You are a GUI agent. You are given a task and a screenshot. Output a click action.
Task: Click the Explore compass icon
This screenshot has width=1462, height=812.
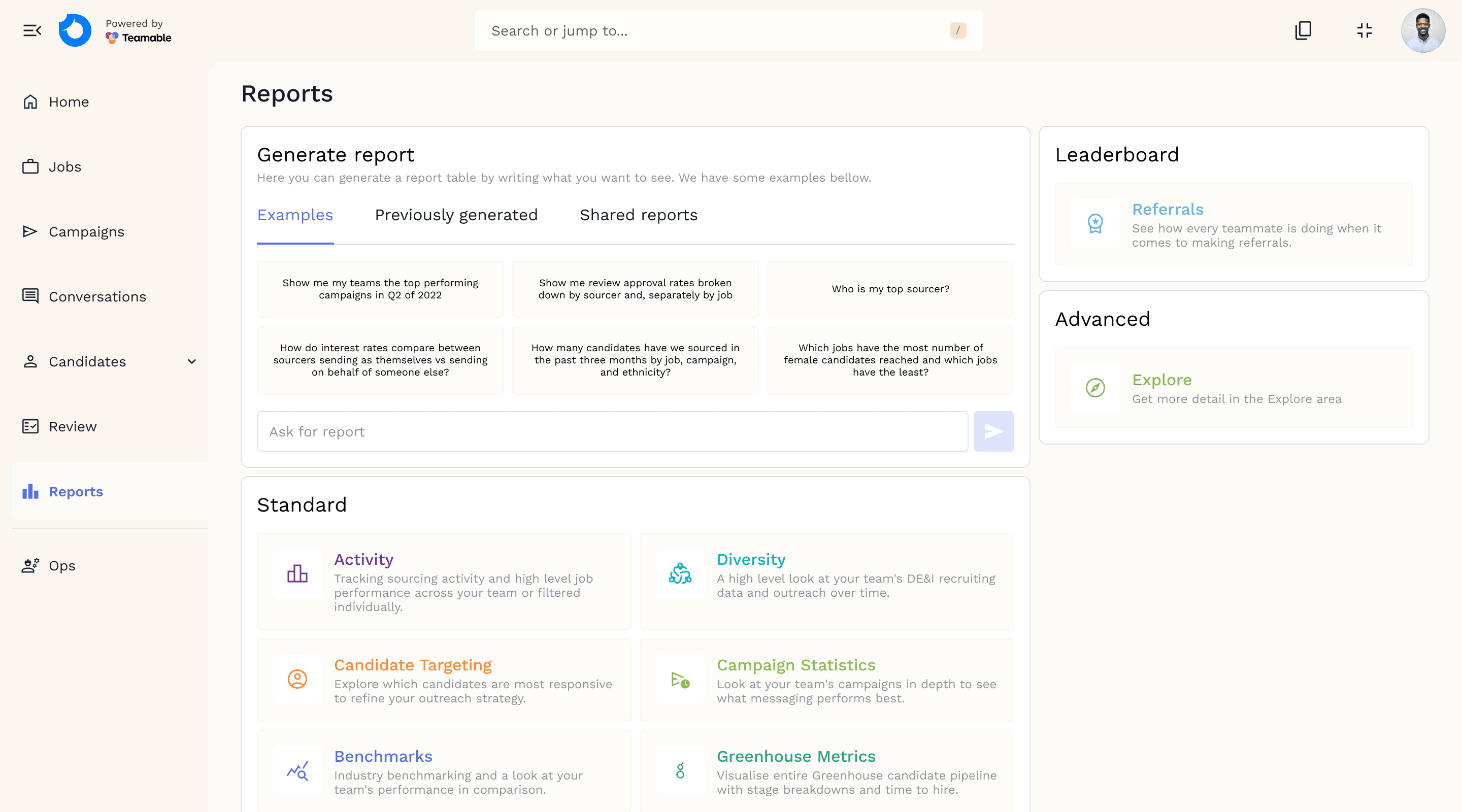tap(1095, 388)
